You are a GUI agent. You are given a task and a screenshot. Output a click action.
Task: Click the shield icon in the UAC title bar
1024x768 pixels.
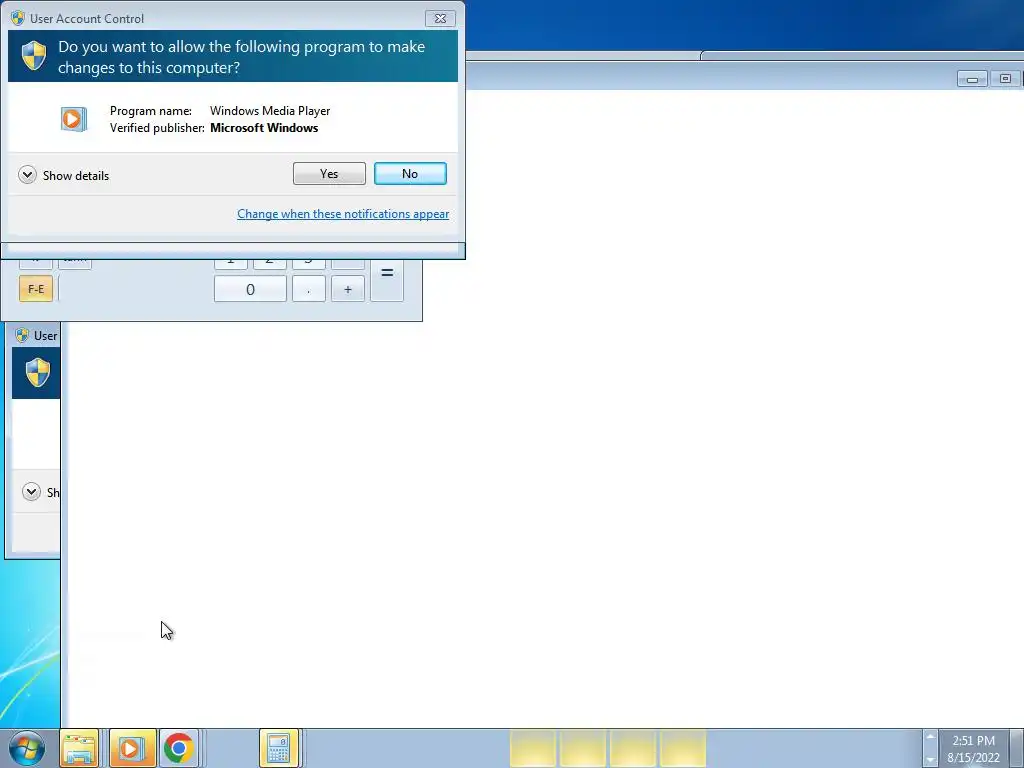click(18, 18)
